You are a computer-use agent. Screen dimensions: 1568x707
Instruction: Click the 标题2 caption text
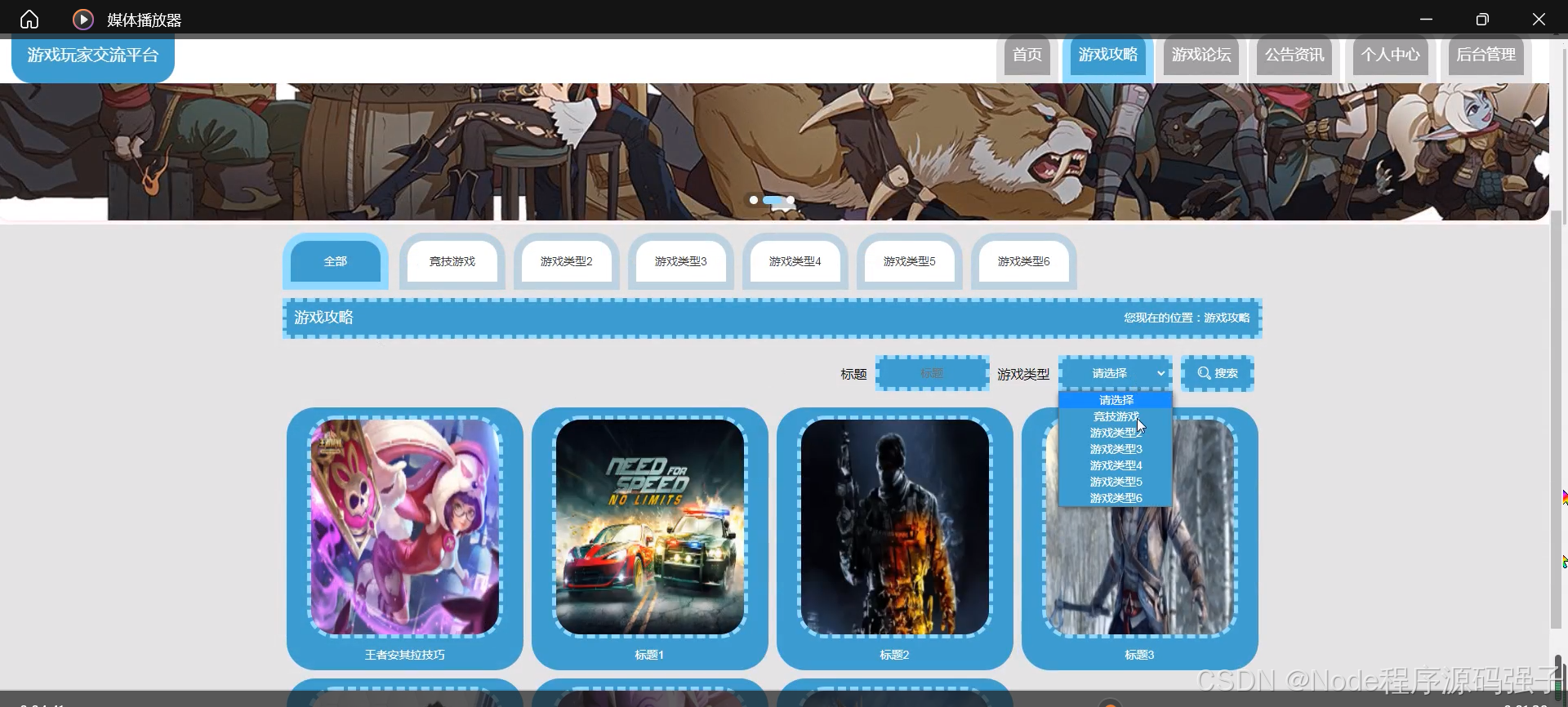point(894,655)
